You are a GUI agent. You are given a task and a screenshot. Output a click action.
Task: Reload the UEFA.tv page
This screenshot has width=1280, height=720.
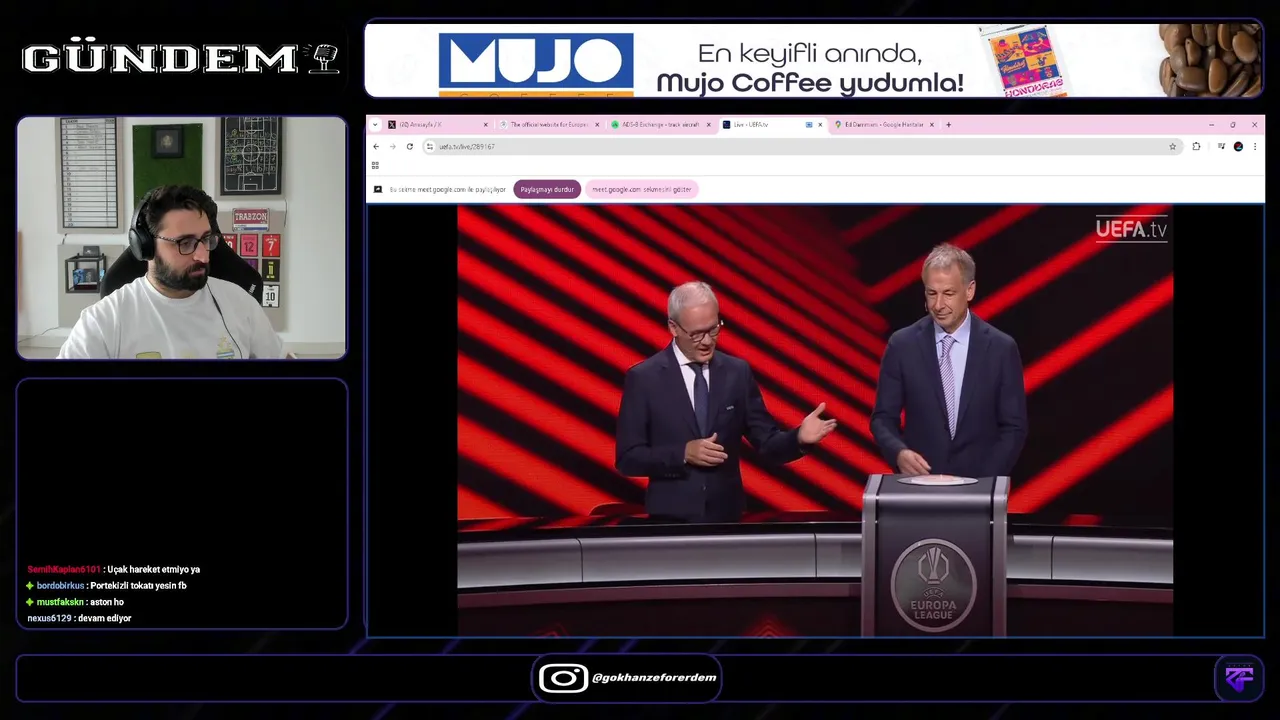coord(409,146)
